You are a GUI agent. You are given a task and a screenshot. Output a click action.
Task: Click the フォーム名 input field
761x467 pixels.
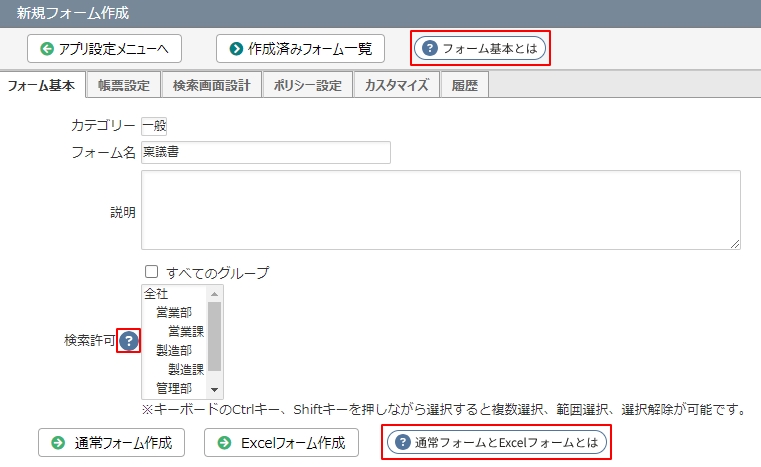[x=265, y=152]
